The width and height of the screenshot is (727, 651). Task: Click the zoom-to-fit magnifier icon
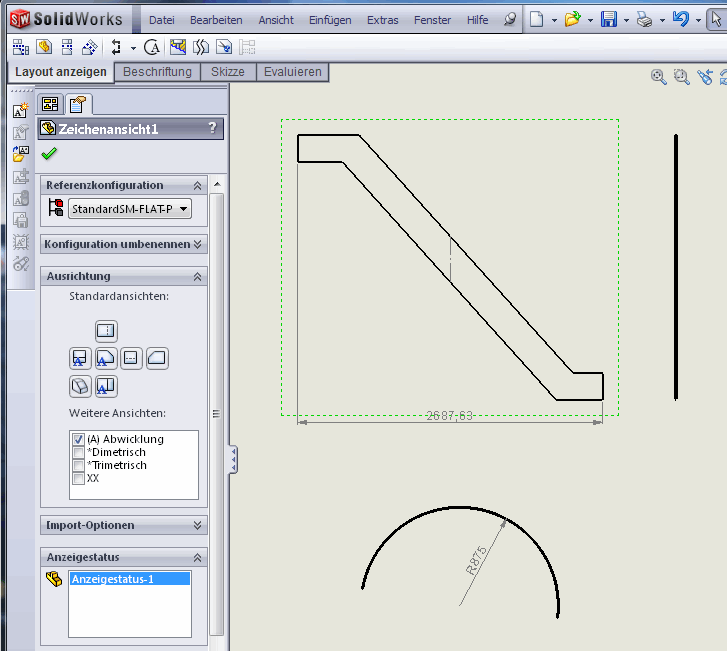point(659,77)
